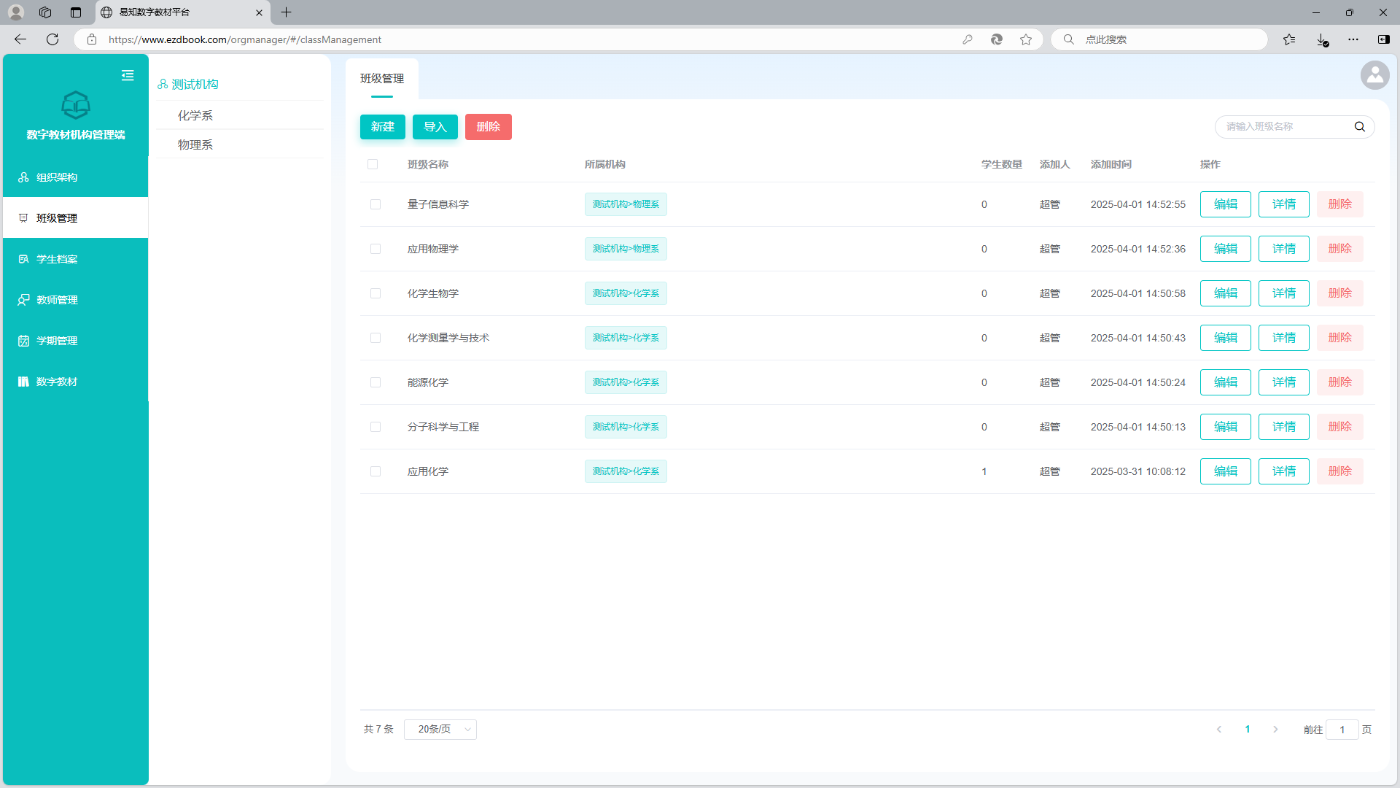The image size is (1400, 788).
Task: Check the 量子信息科学 row checkbox
Action: click(375, 204)
